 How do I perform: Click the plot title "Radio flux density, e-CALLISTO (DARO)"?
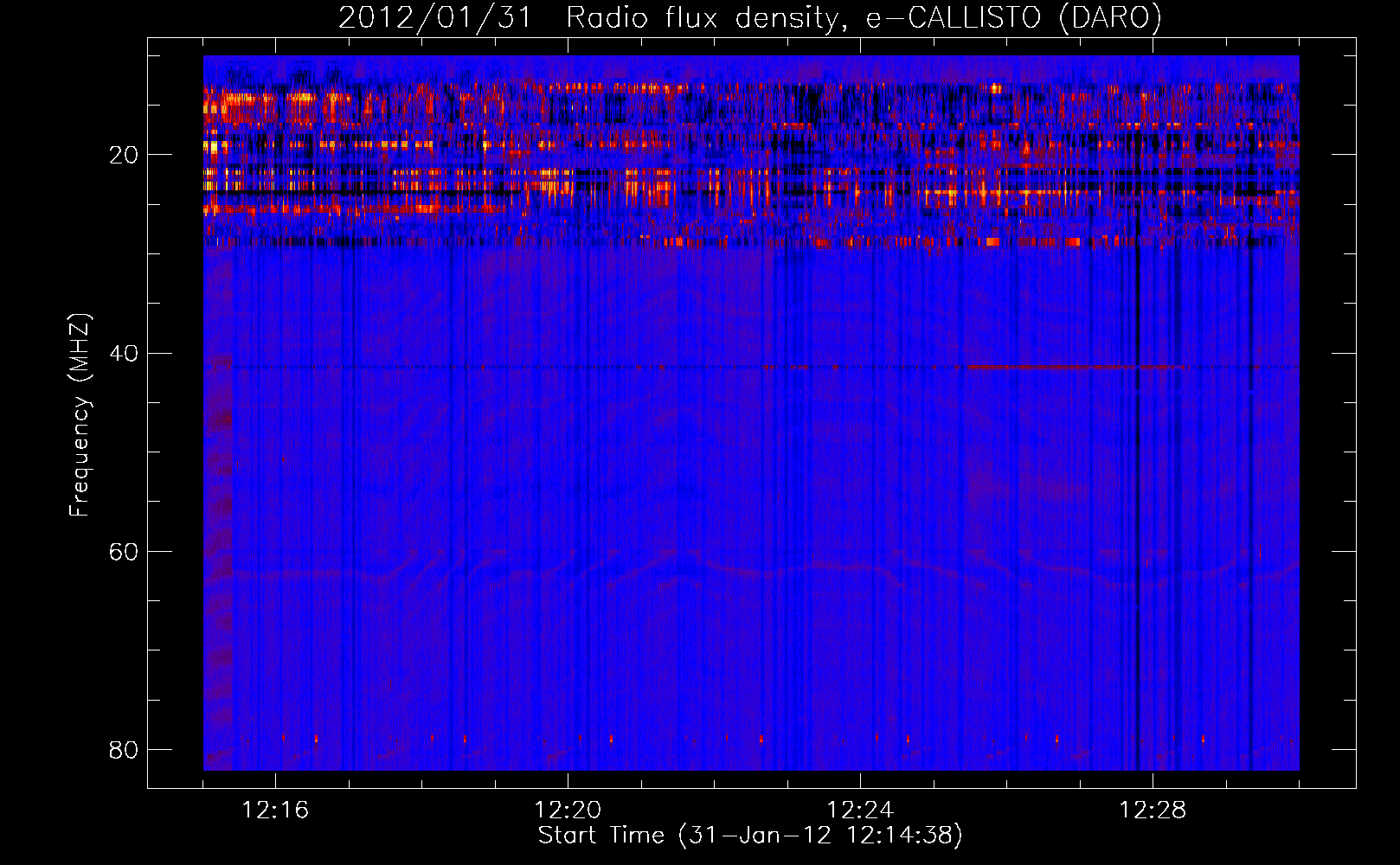(864, 18)
